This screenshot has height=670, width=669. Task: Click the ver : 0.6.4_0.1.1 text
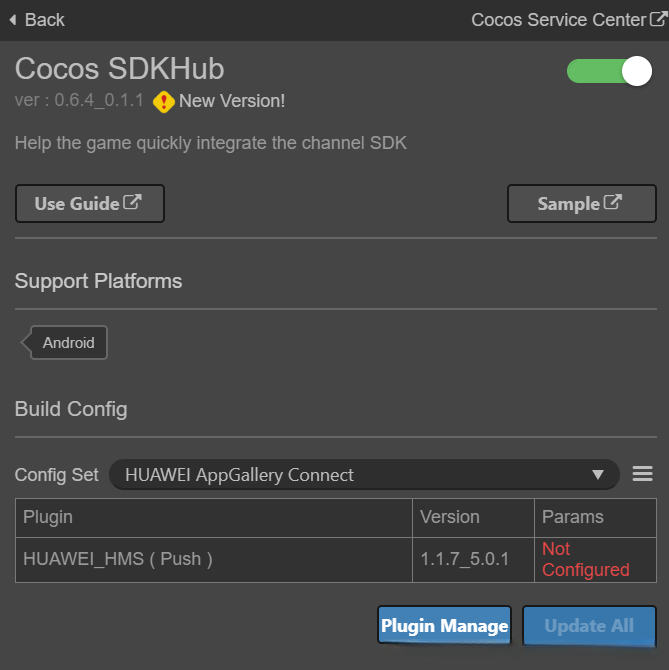pos(79,100)
